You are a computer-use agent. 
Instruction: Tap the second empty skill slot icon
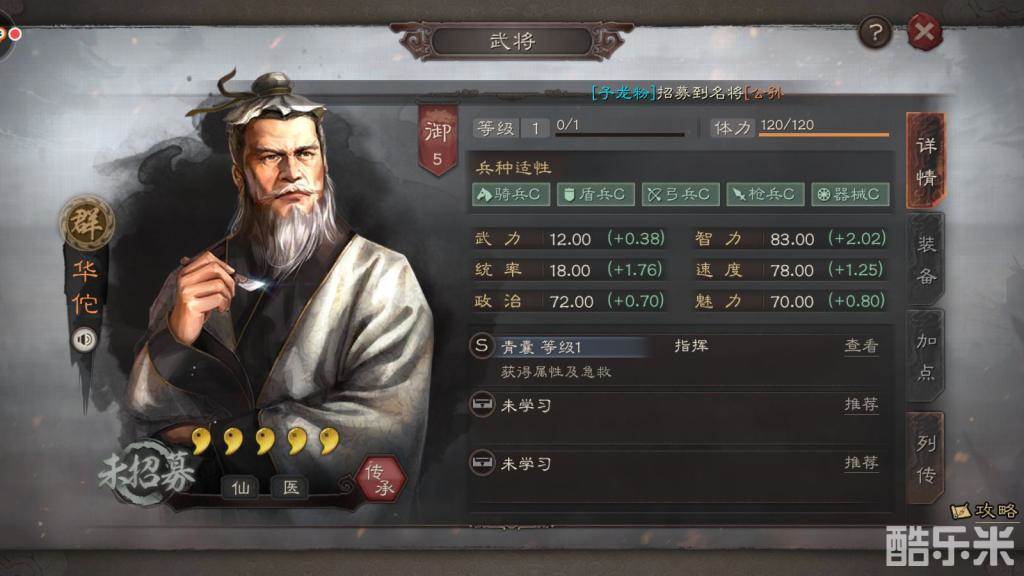coord(482,463)
